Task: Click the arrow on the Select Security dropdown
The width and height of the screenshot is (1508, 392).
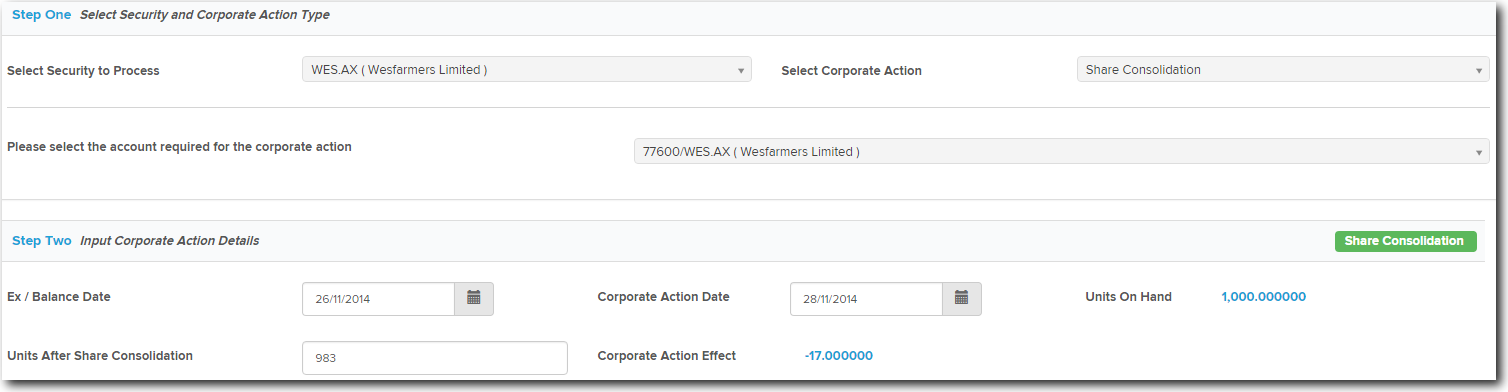Action: coord(740,71)
